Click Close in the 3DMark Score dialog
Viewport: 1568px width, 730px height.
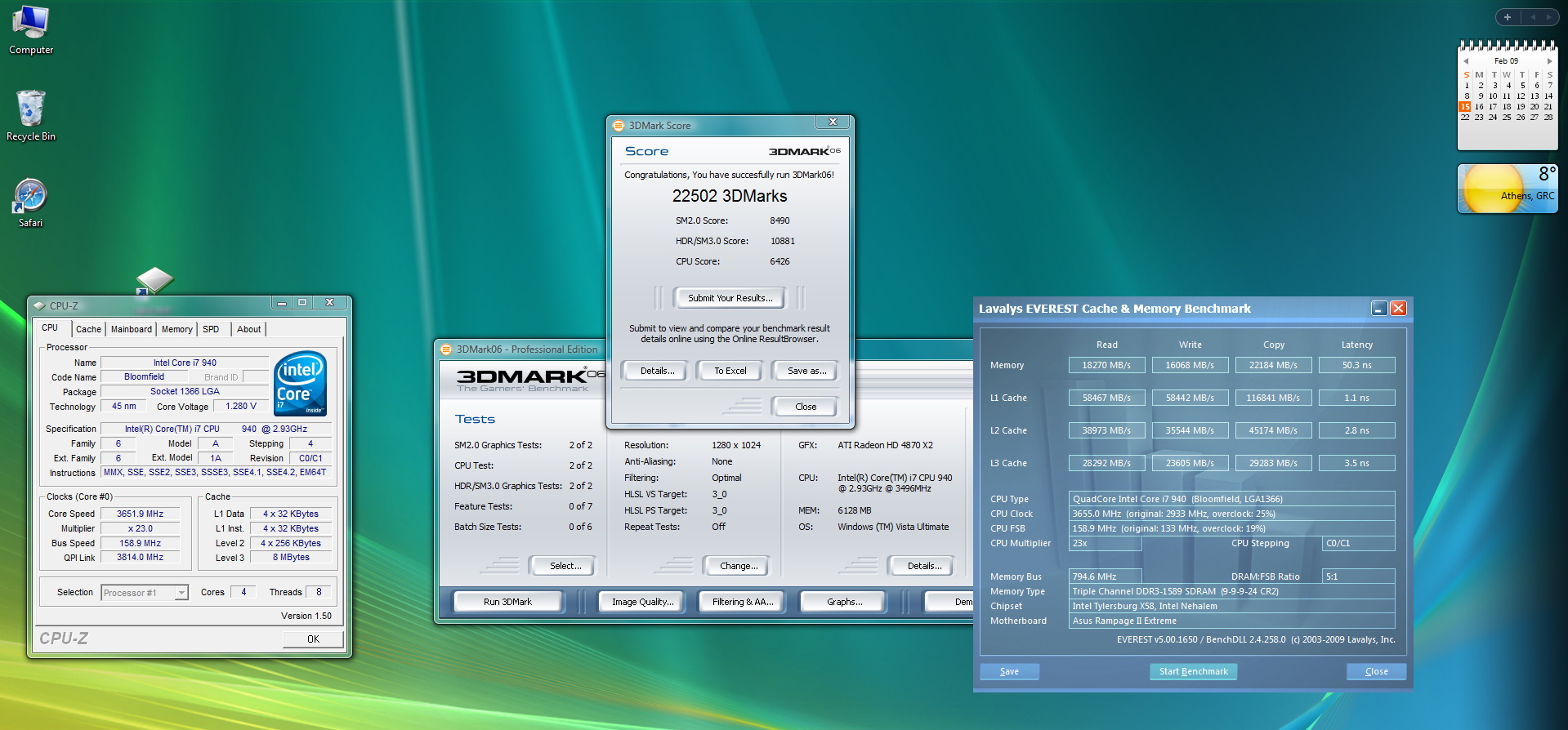pos(806,407)
